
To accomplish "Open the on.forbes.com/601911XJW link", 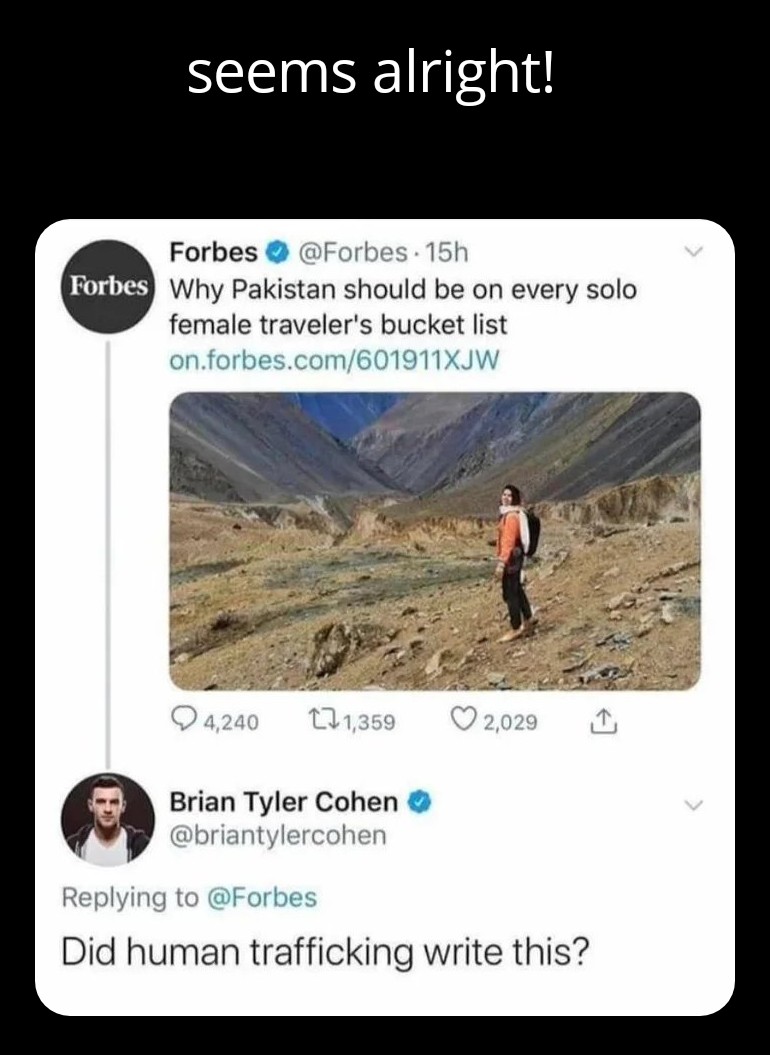I will tap(333, 360).
